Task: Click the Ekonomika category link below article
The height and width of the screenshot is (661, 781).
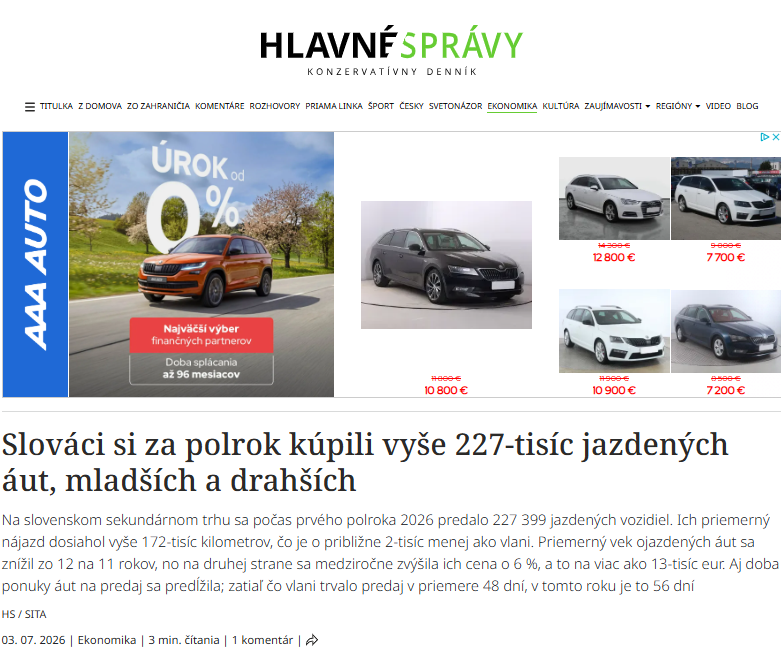Action: (x=107, y=640)
